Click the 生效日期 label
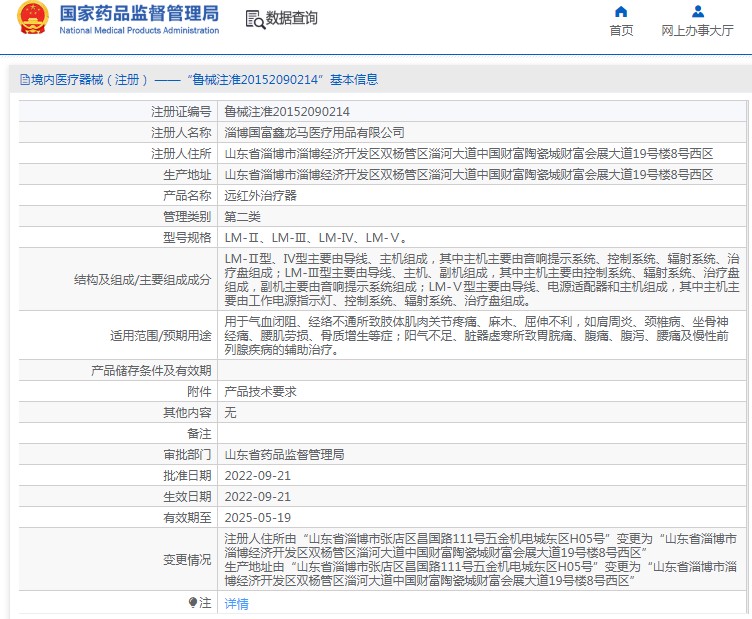Image resolution: width=752 pixels, height=619 pixels. point(187,497)
